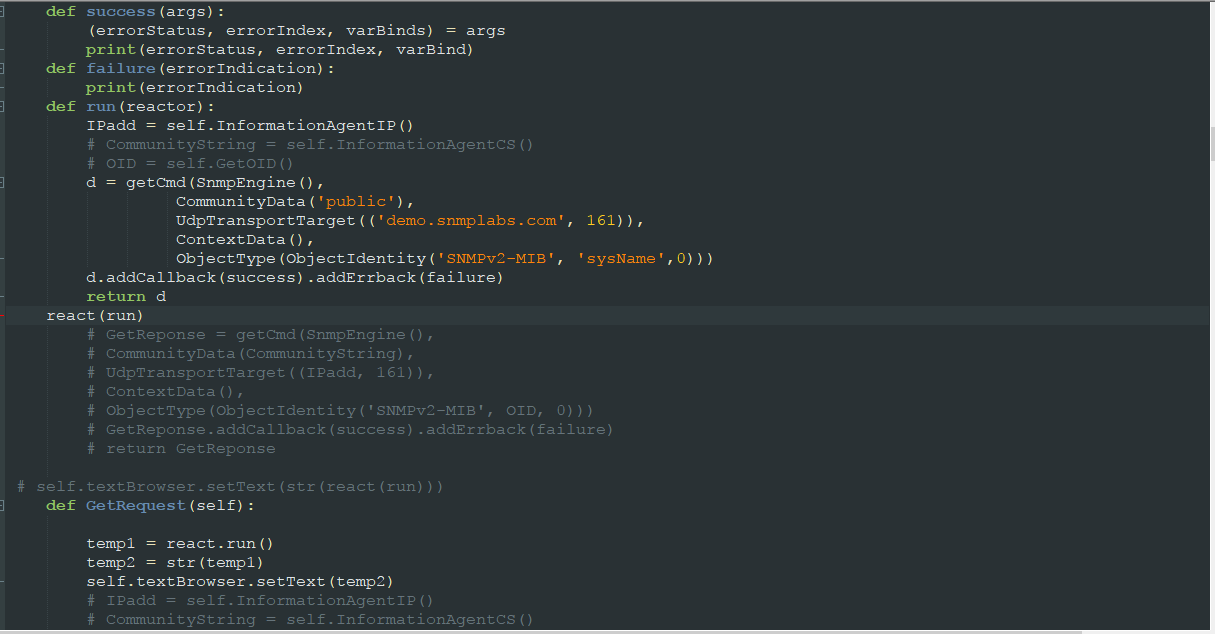Click 'temp1 = react.run()' line

tap(180, 544)
